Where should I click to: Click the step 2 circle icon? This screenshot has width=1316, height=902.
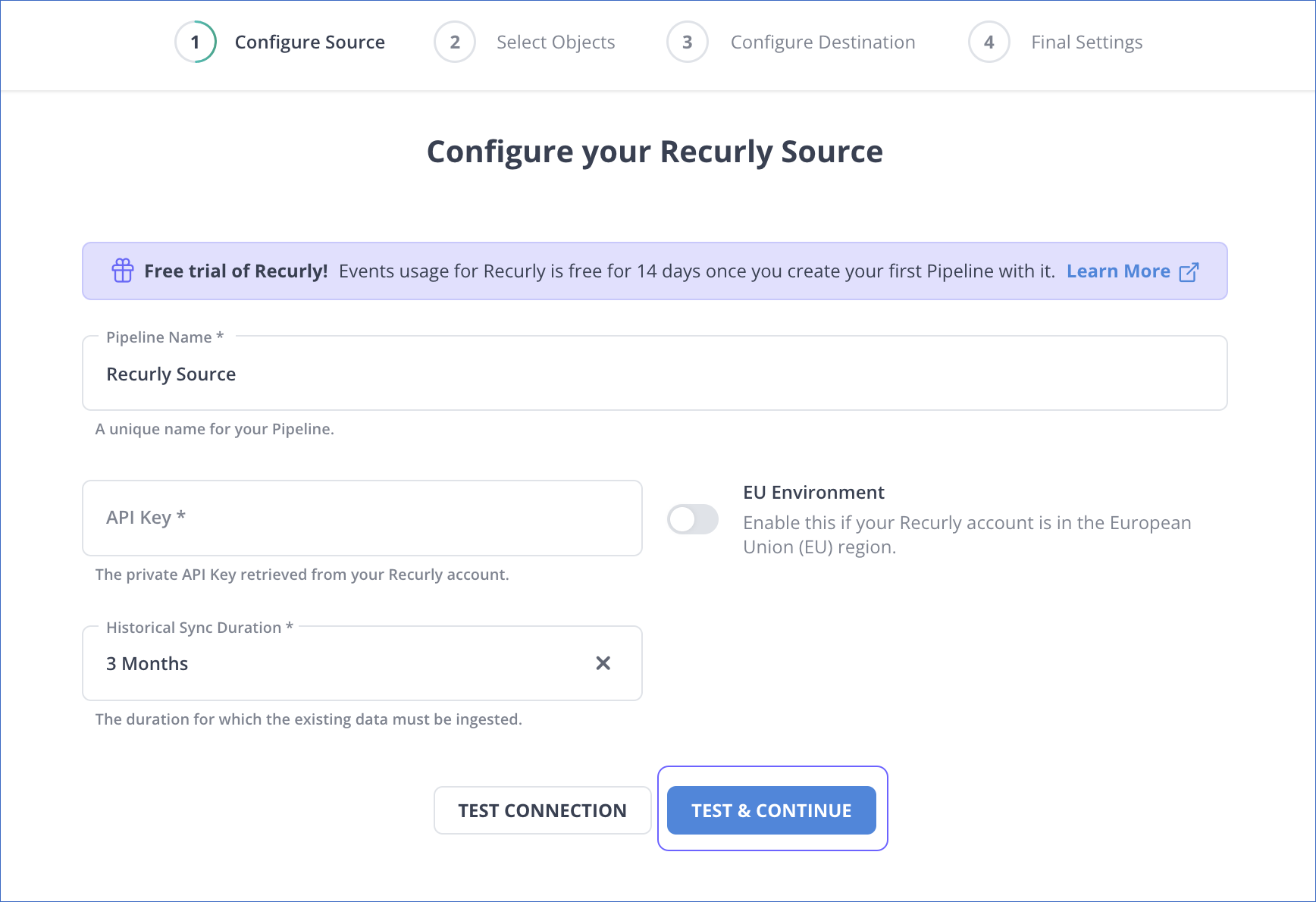coord(455,42)
